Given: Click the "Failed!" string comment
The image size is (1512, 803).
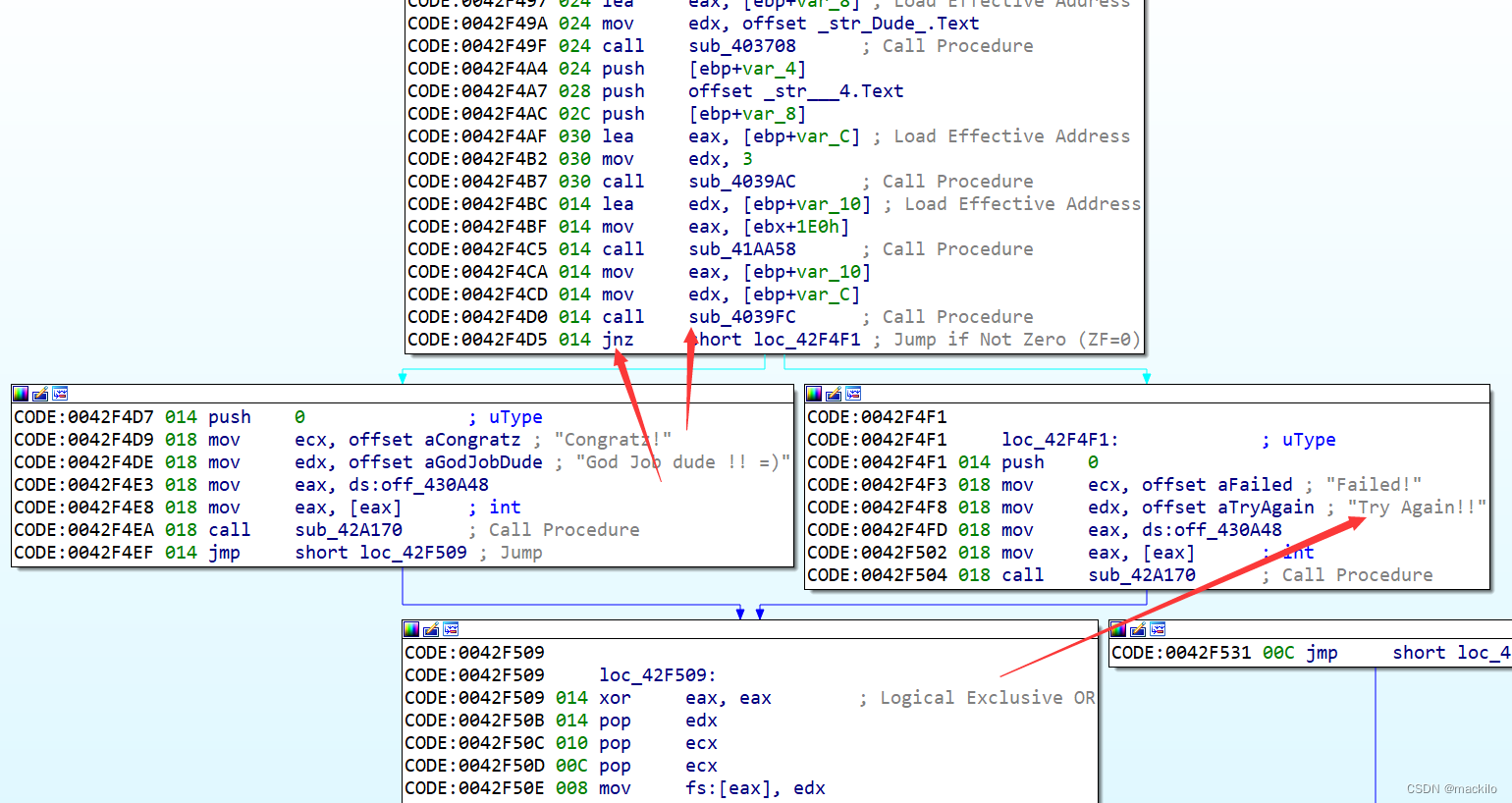Looking at the screenshot, I should coord(1374,485).
